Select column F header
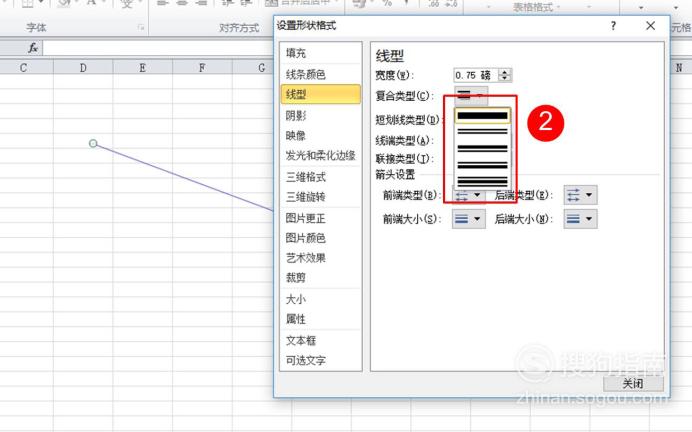This screenshot has height=432, width=692. [202, 68]
